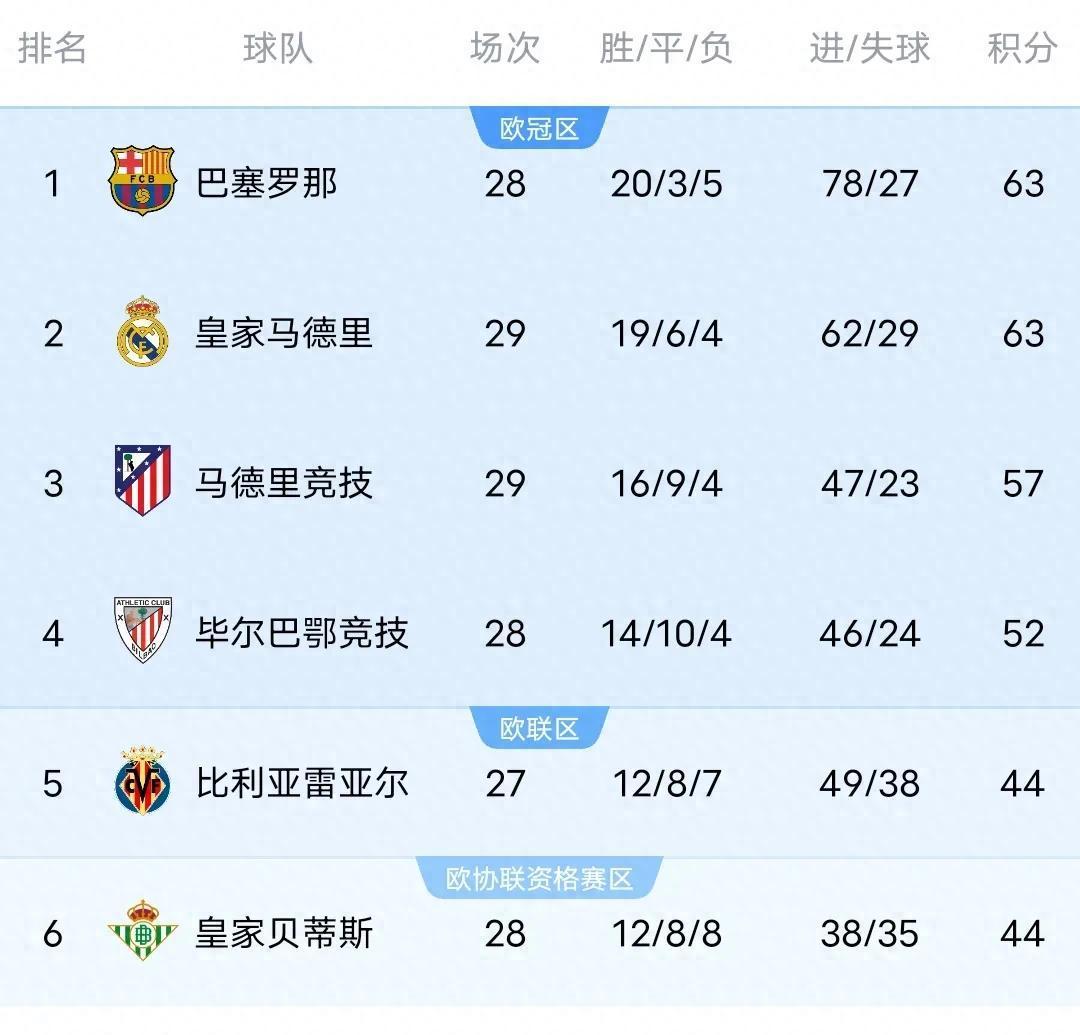Click the 排名 column header

click(52, 48)
